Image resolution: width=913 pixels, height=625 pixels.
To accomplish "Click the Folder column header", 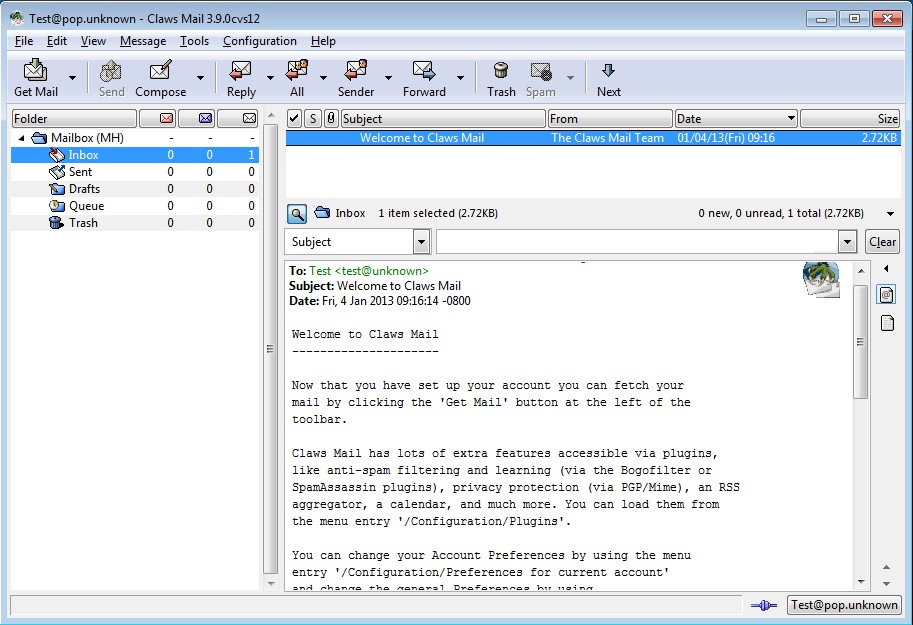I will (75, 118).
